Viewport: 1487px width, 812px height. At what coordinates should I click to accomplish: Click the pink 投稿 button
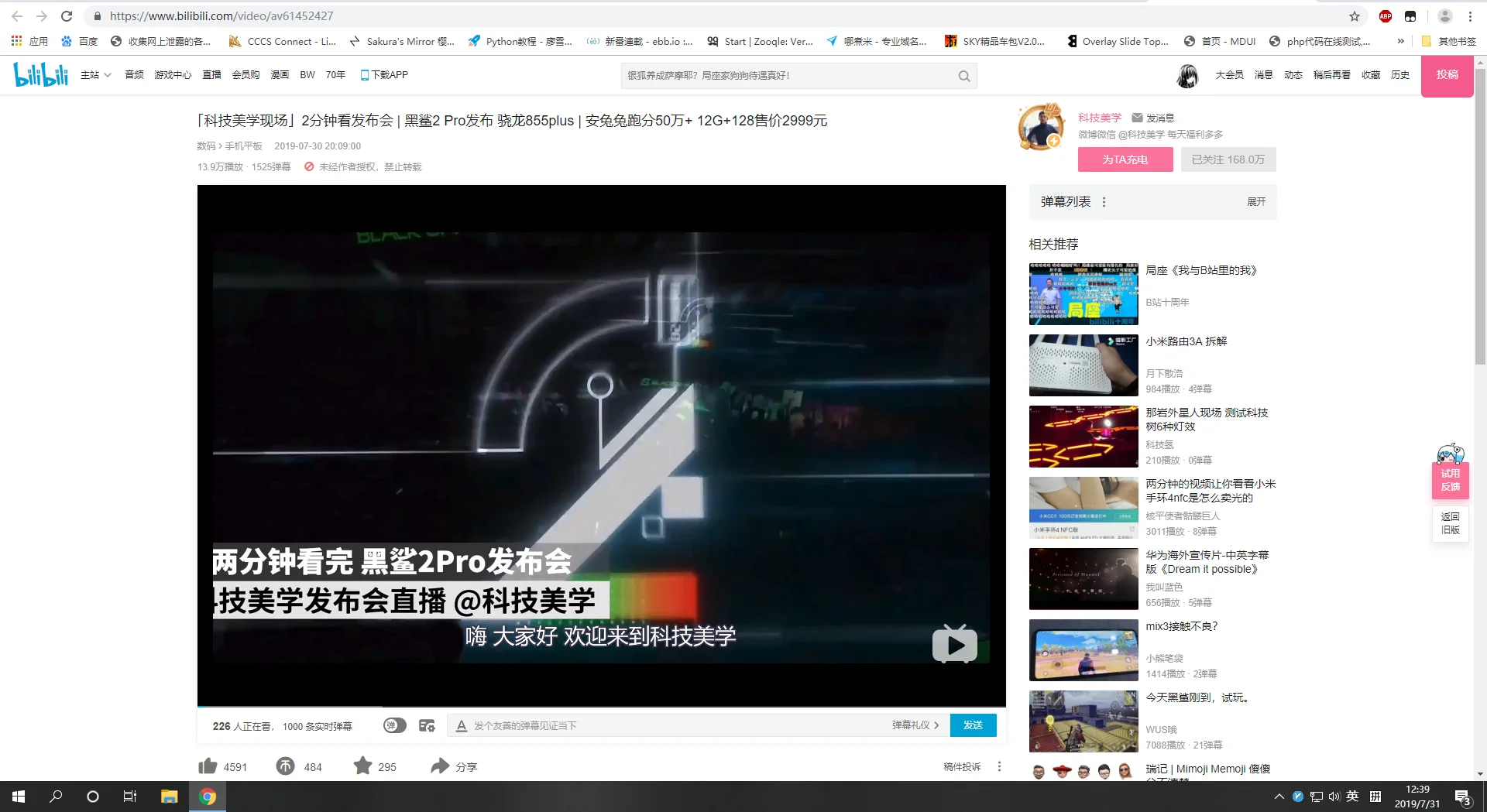[1447, 75]
